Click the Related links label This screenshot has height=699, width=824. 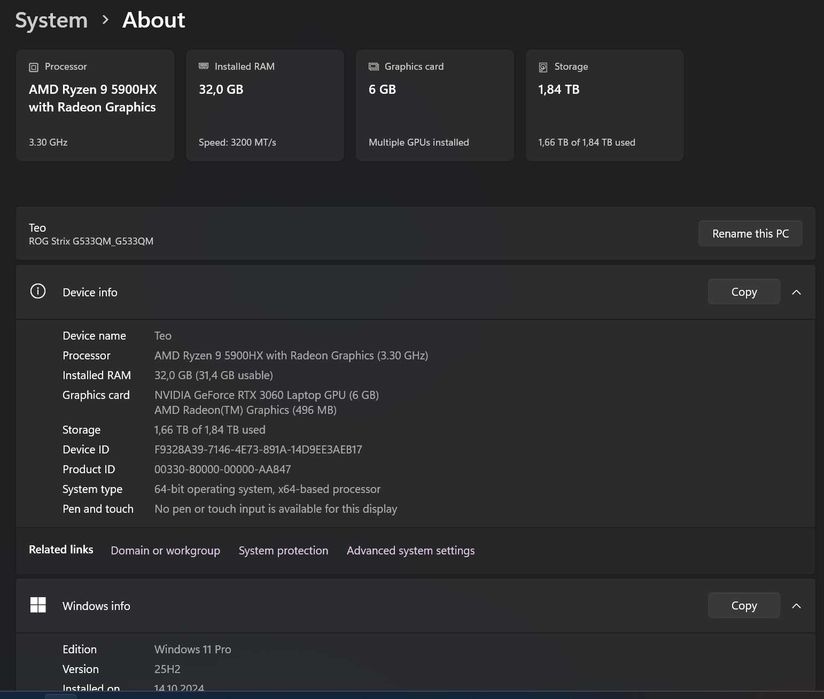[61, 549]
